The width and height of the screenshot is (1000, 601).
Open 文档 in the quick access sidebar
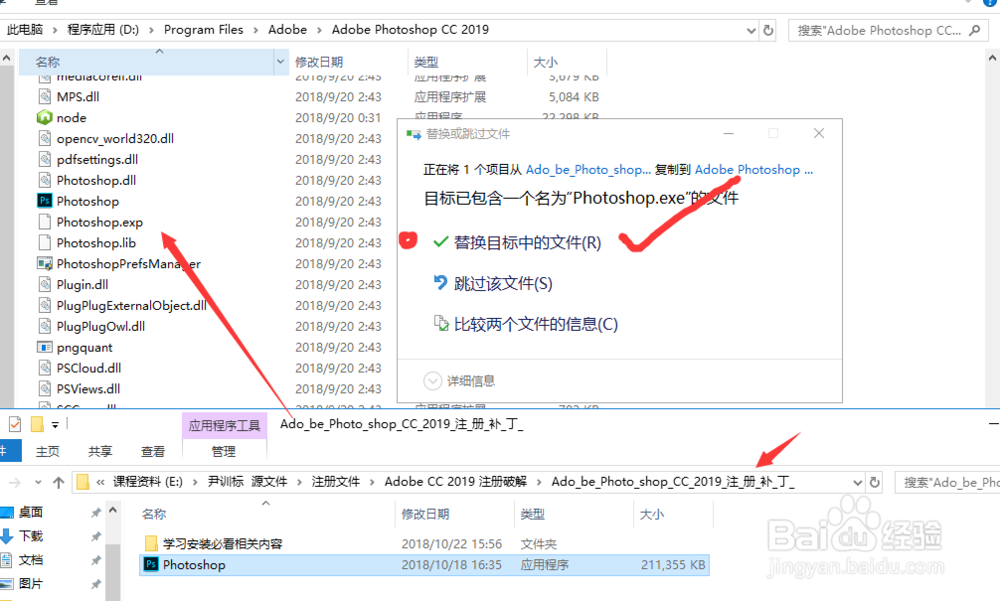point(31,560)
